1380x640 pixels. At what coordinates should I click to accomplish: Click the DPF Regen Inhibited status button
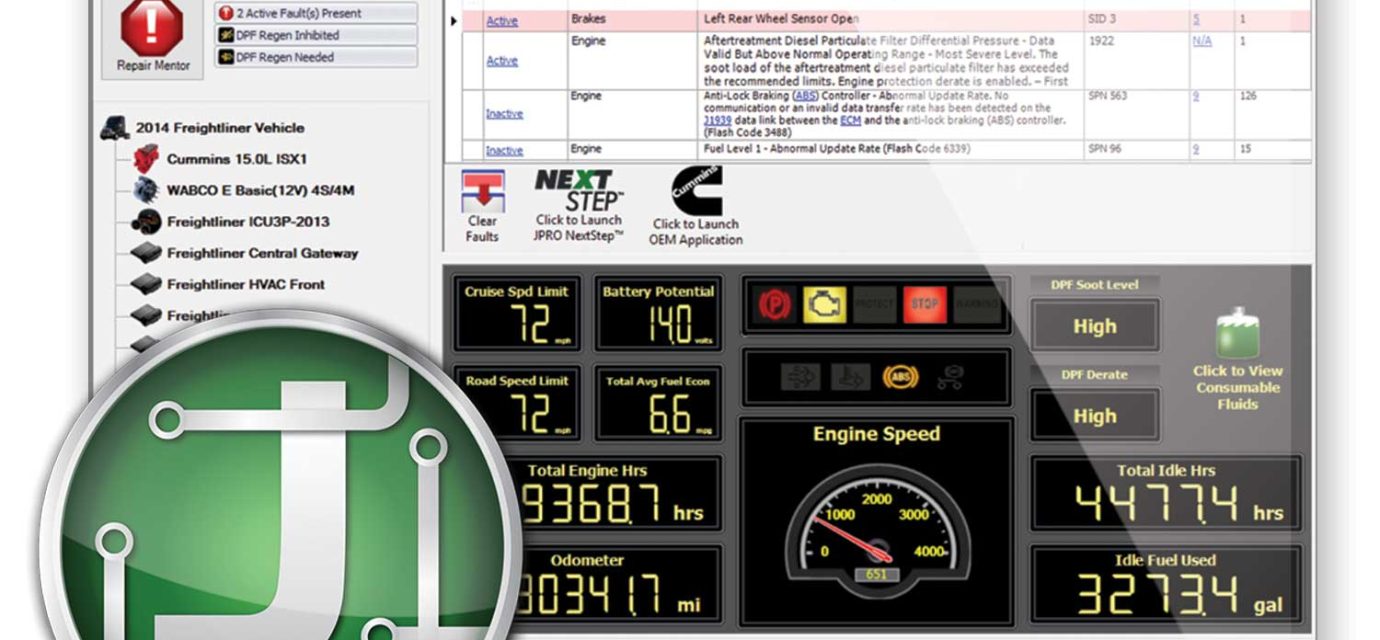(316, 35)
